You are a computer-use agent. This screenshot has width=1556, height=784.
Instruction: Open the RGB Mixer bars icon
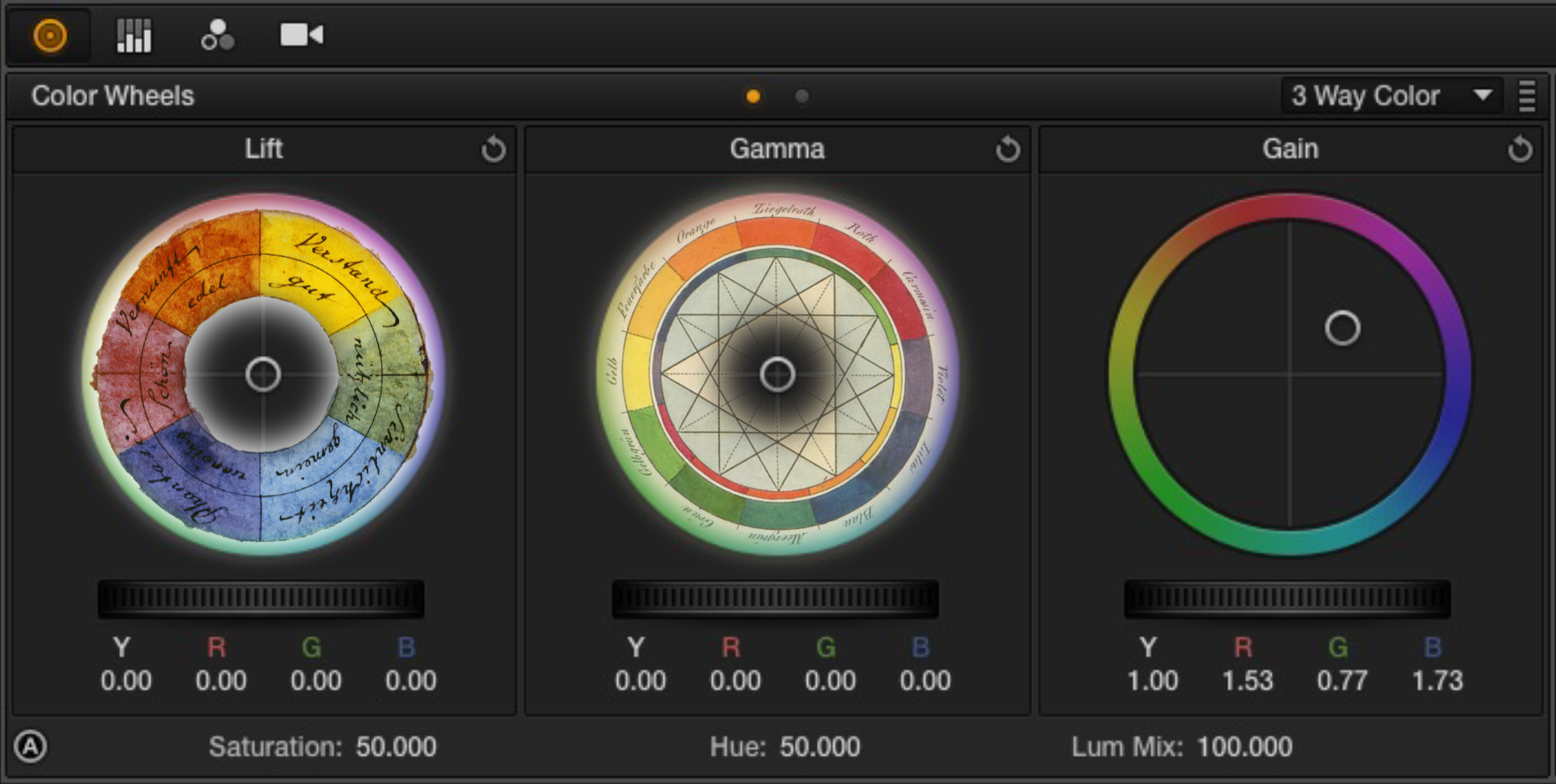point(133,35)
